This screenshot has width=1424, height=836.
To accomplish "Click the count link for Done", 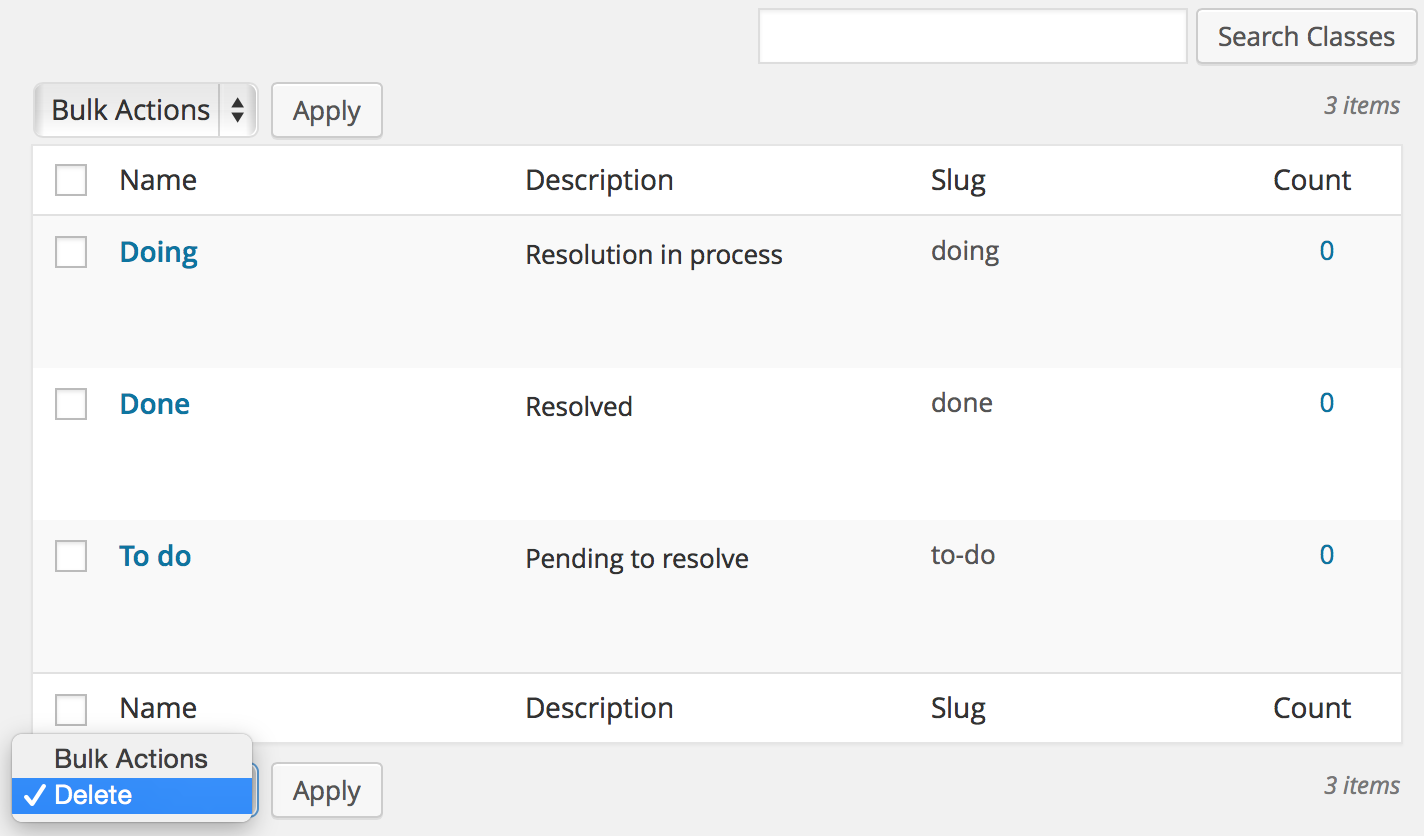I will [x=1327, y=403].
